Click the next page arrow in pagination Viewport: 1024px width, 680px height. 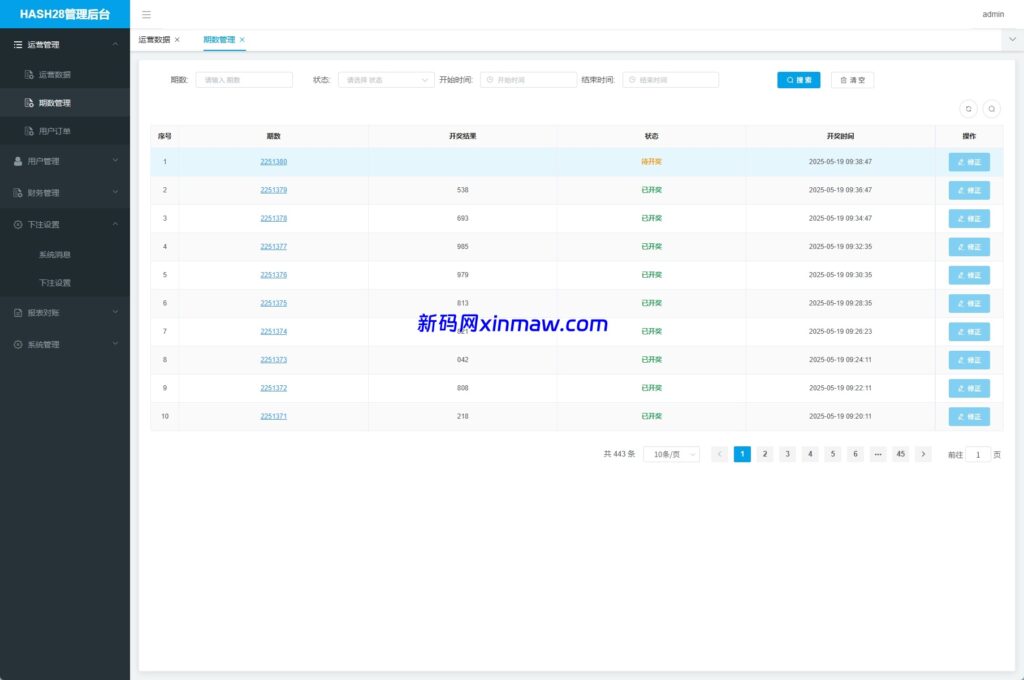pyautogui.click(x=923, y=454)
